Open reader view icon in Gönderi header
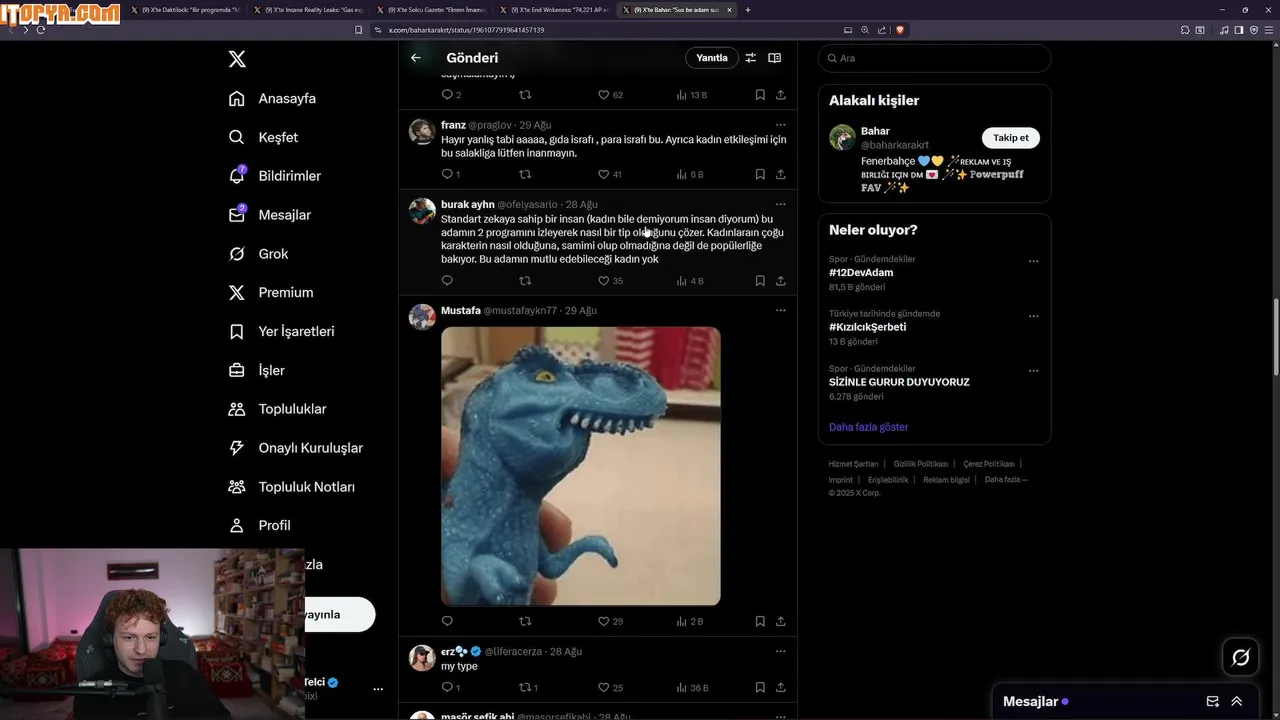Screen dimensions: 1280x720 click(774, 58)
